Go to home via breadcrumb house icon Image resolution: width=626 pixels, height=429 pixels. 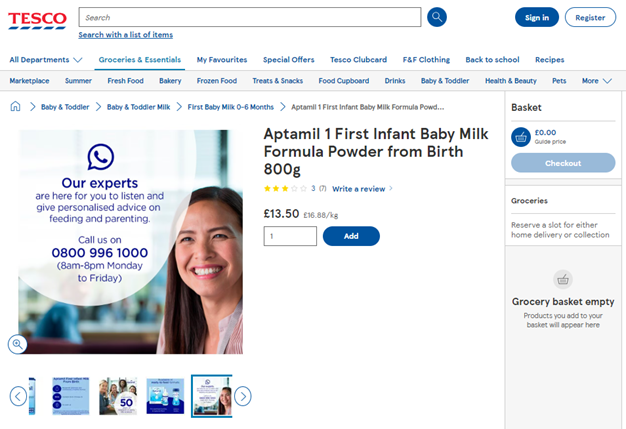pyautogui.click(x=15, y=107)
